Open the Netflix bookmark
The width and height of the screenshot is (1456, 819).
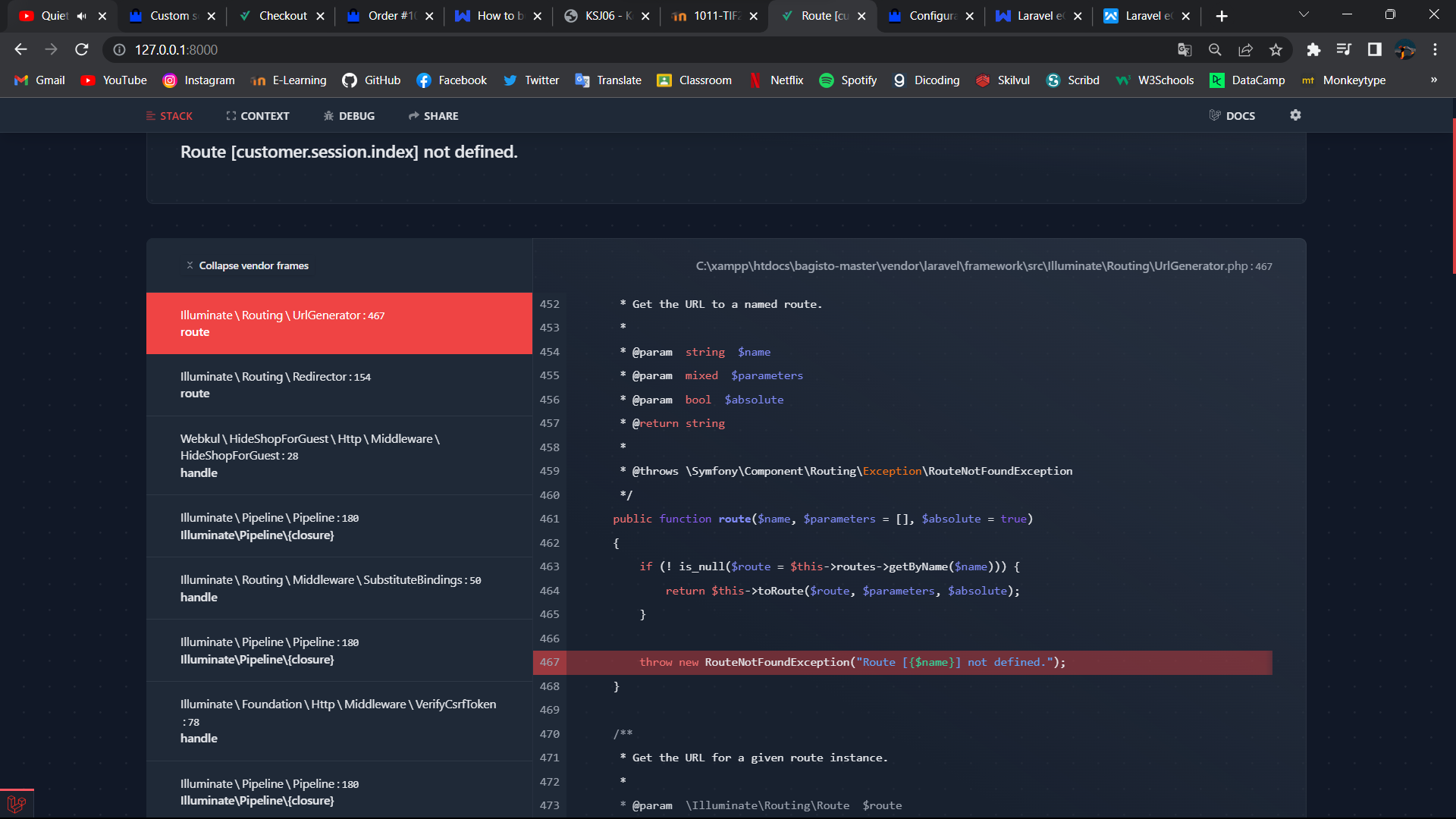coord(777,80)
